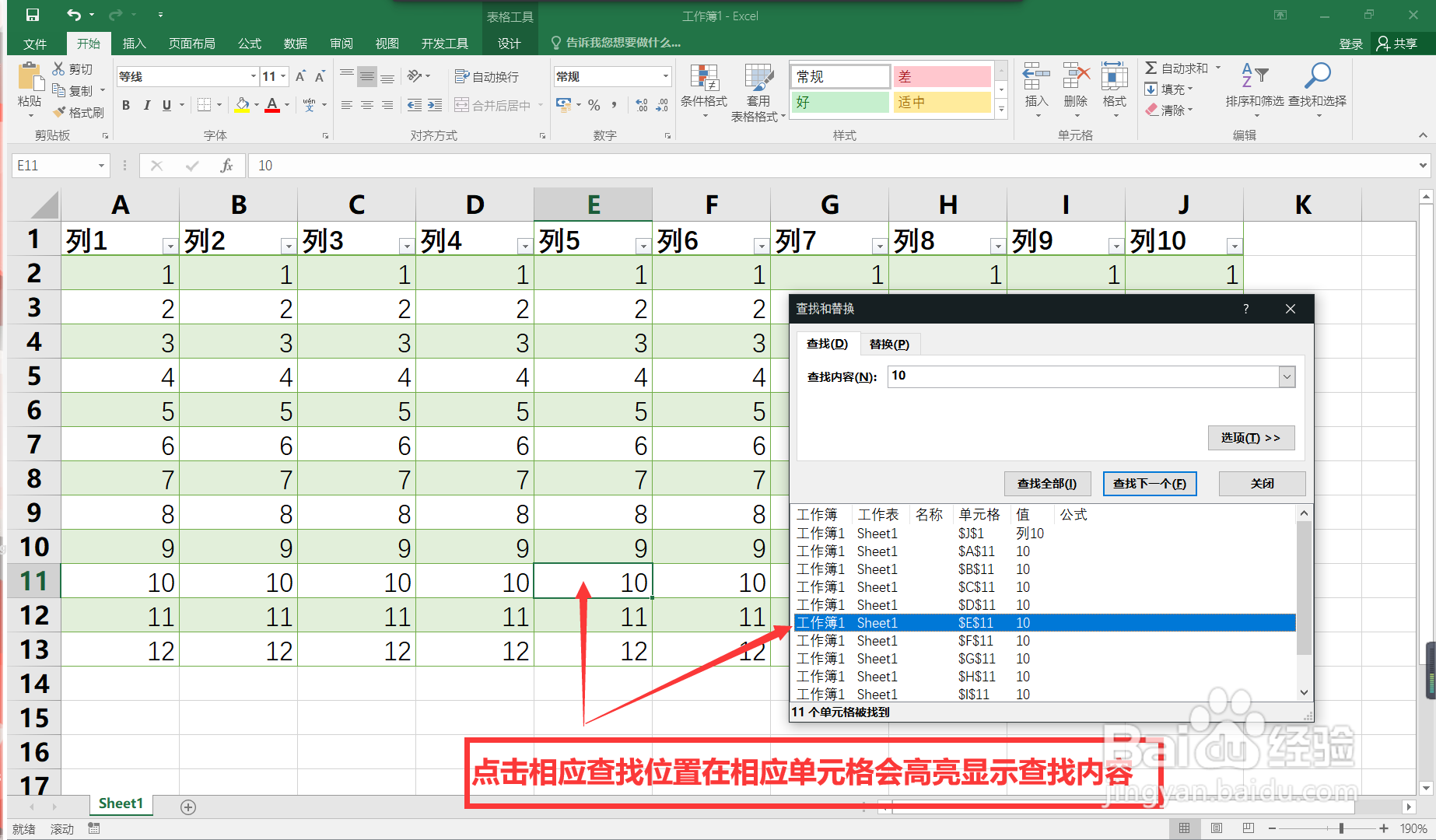The width and height of the screenshot is (1436, 840).
Task: Apply 套用表格格式 table formatting
Action: 757,91
